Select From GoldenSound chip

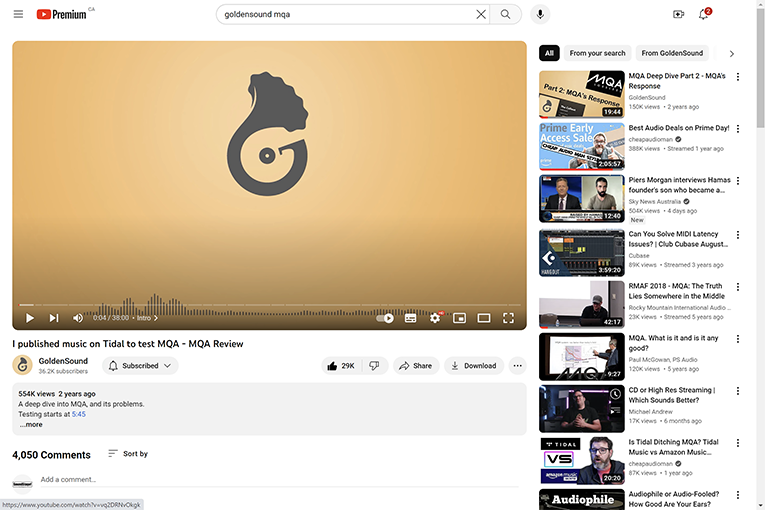[x=672, y=53]
